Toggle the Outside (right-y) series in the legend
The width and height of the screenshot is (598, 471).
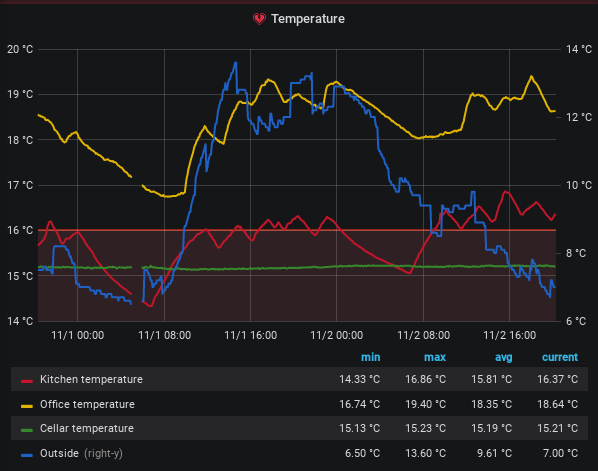81,453
